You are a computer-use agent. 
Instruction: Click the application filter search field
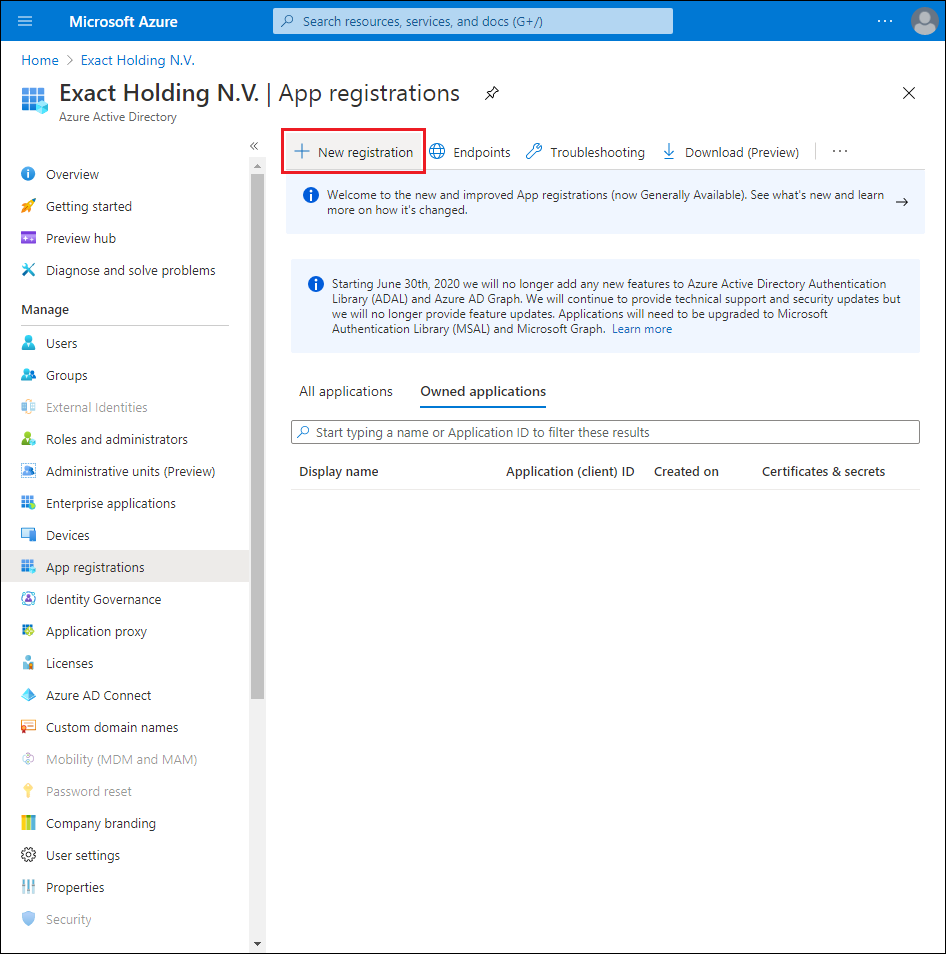click(604, 431)
